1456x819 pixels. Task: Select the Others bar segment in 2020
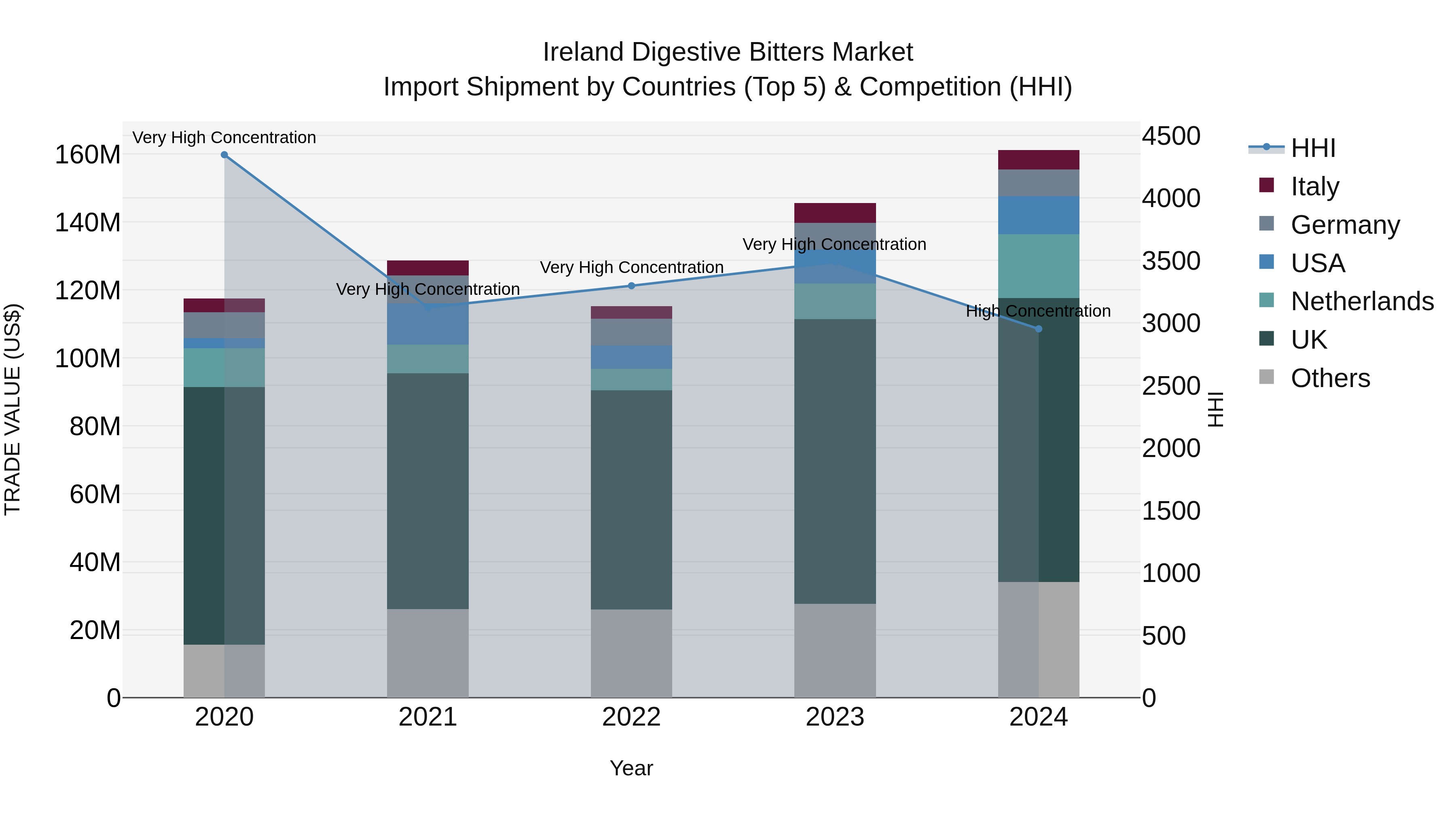pos(224,671)
